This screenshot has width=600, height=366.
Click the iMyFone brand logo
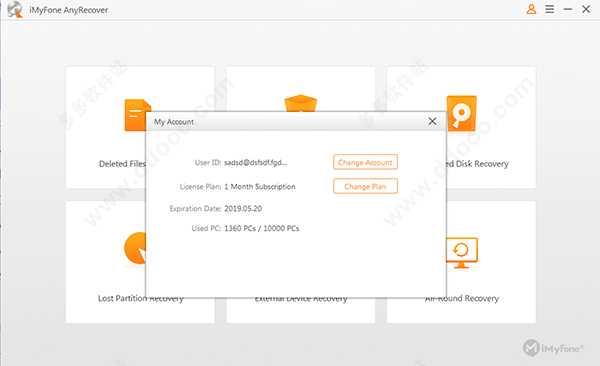(x=553, y=348)
